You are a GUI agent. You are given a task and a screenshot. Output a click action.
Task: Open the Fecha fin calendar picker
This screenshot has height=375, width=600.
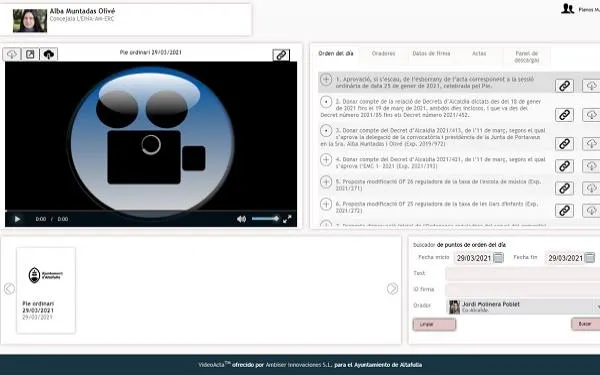point(590,258)
